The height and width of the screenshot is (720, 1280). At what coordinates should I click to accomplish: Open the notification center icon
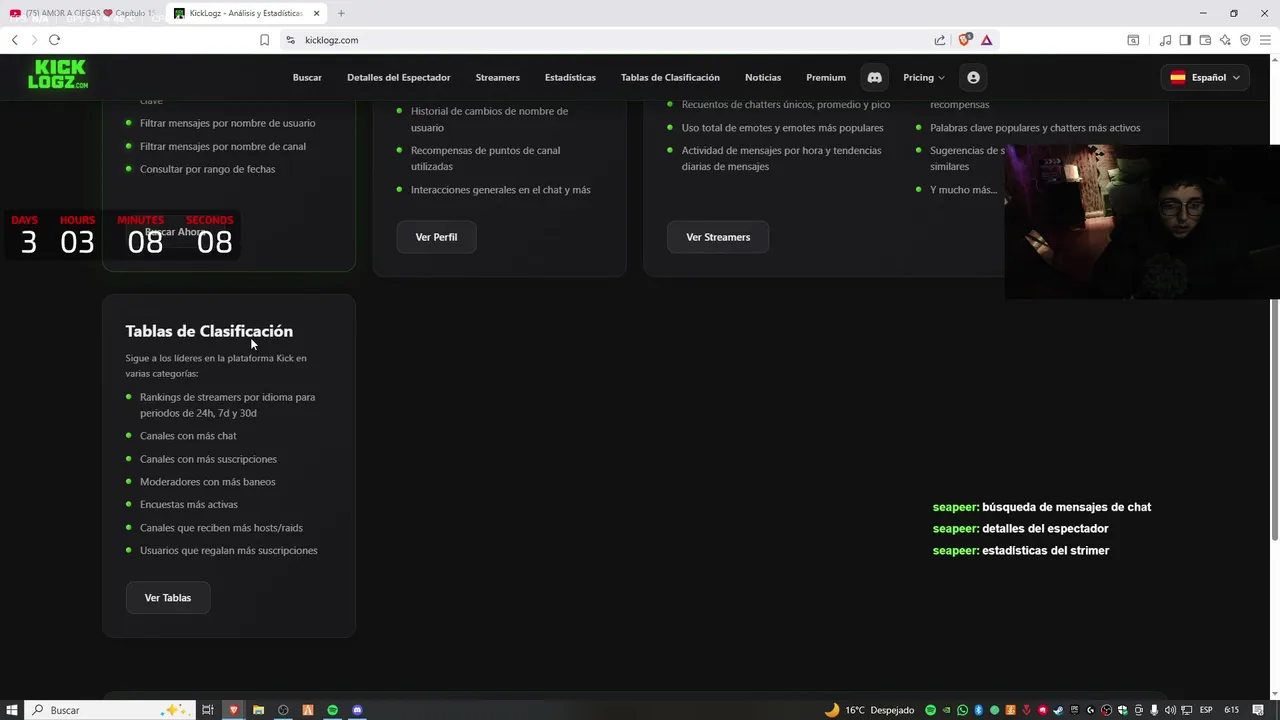[1258, 710]
